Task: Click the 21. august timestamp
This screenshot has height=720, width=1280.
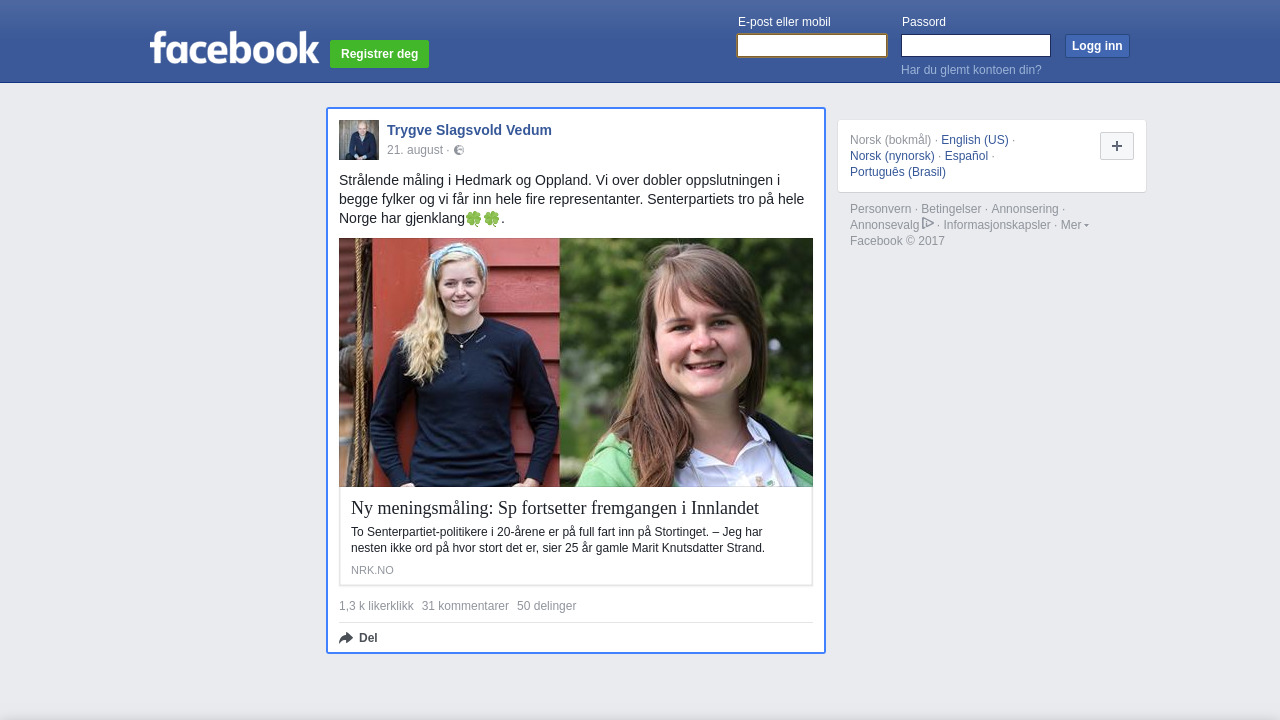Action: (x=415, y=150)
